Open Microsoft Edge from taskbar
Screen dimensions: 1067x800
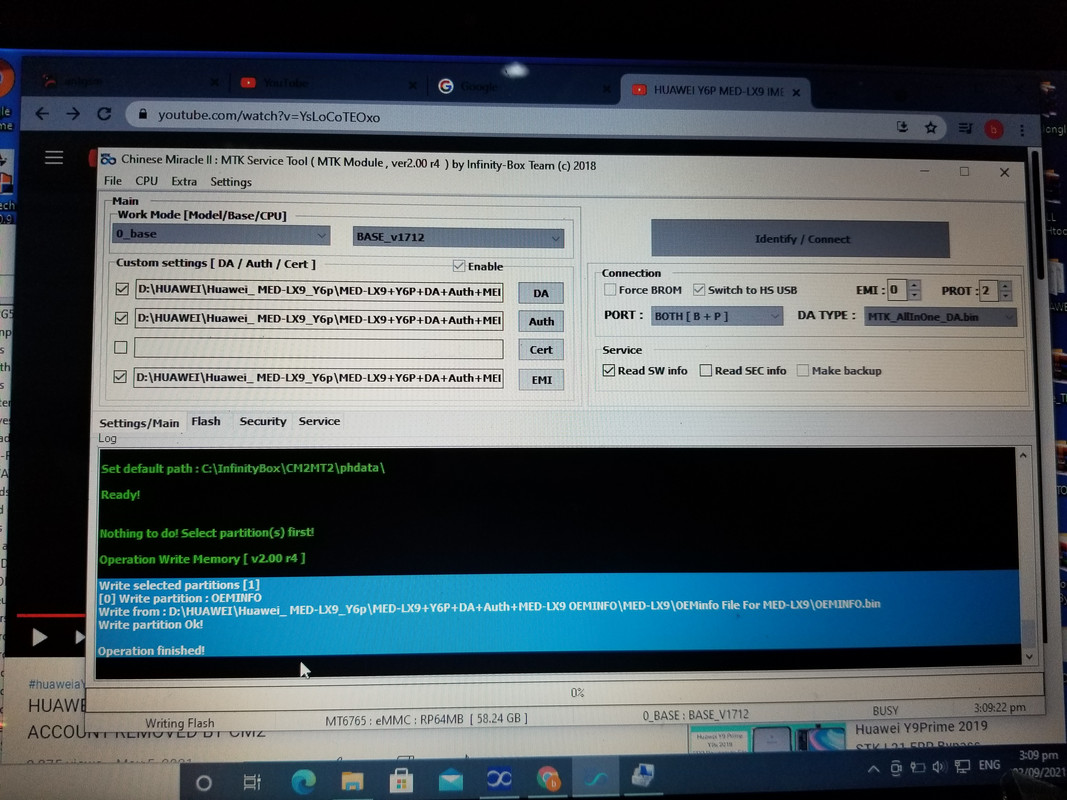303,782
